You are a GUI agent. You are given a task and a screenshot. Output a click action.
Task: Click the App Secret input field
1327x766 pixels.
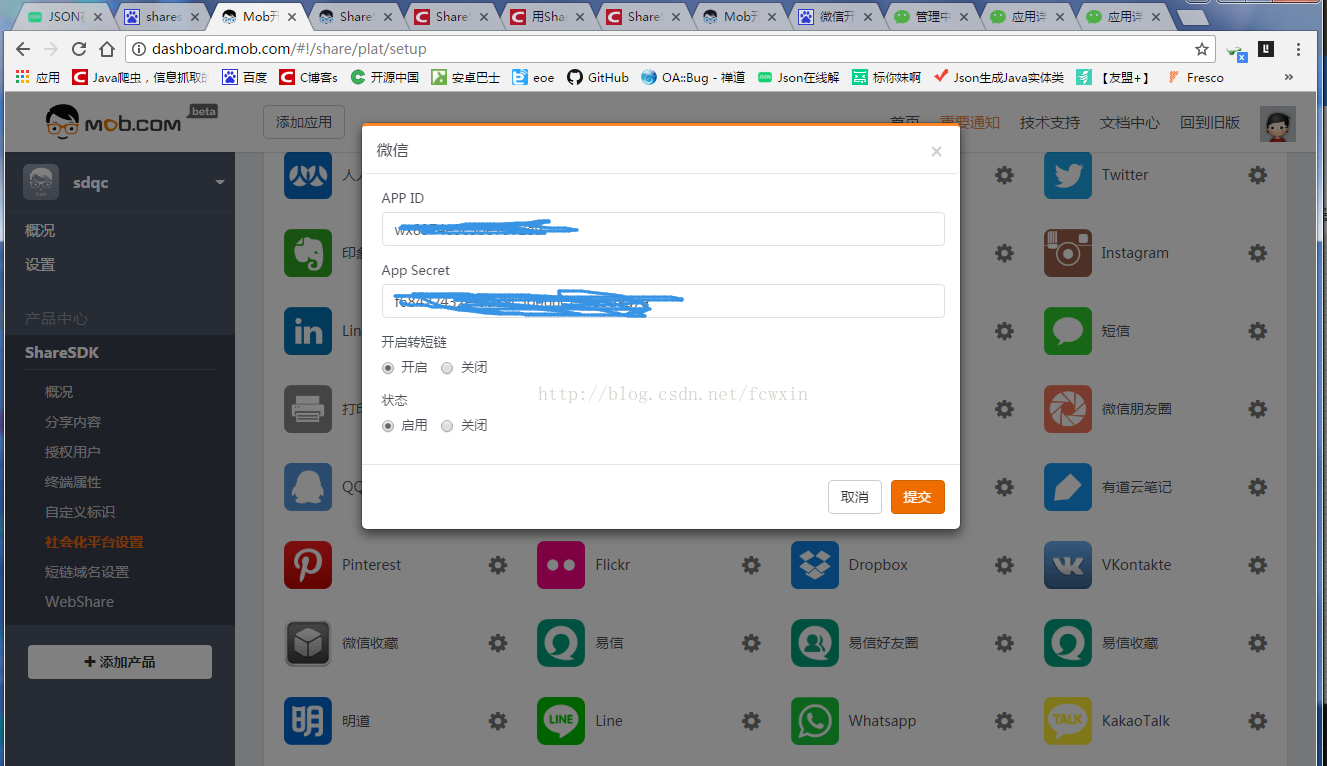point(663,301)
